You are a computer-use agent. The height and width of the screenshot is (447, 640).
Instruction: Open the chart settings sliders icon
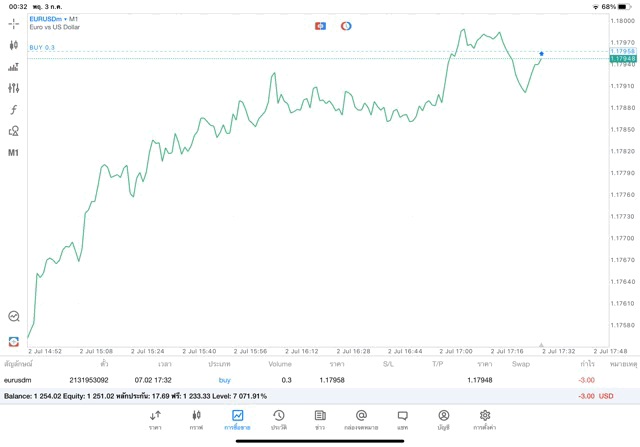coord(13,67)
